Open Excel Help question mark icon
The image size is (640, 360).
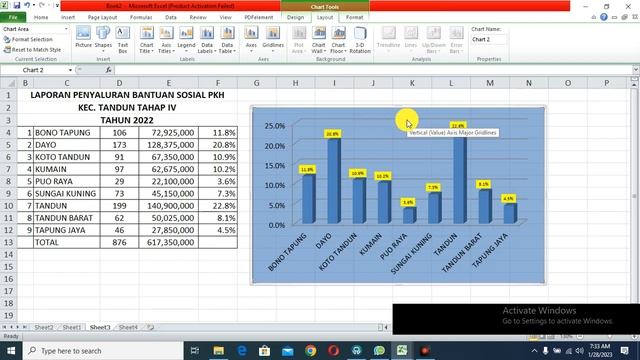(604, 17)
